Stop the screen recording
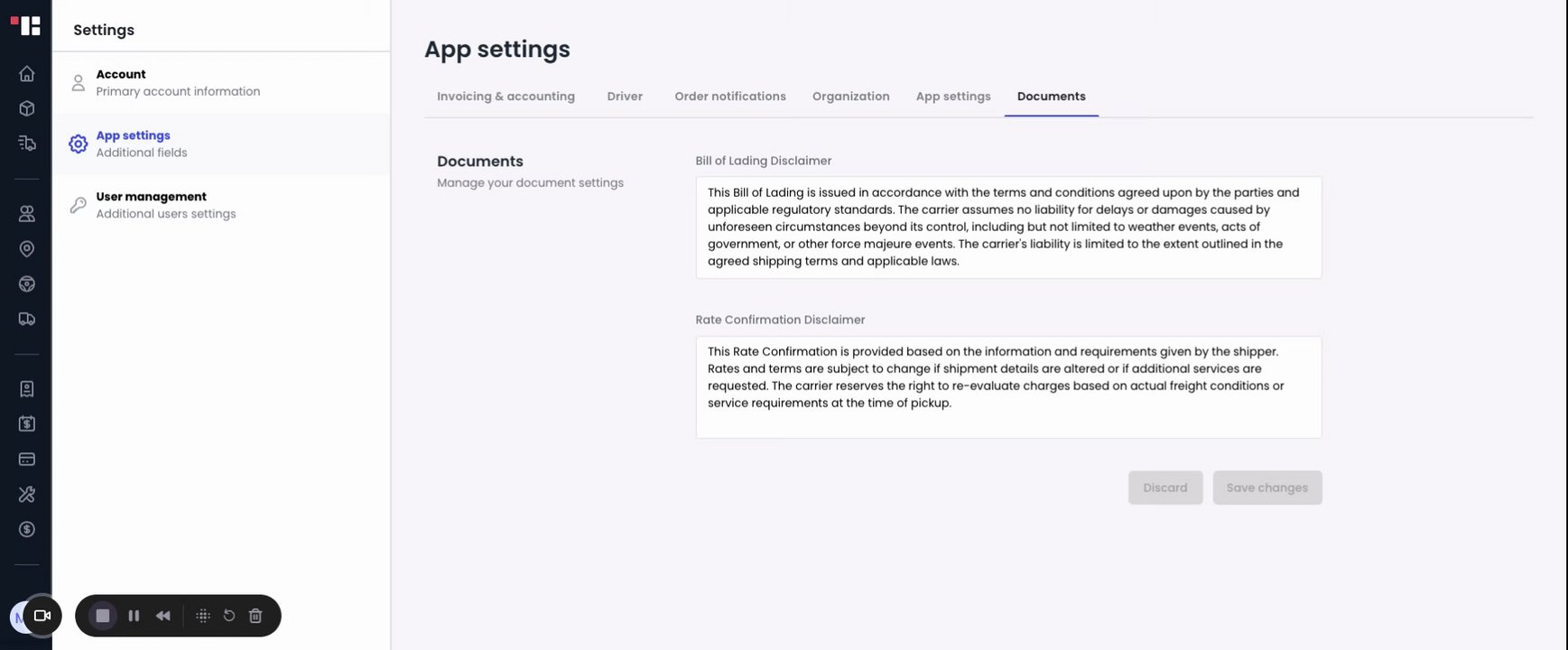Screen dimensions: 1568x650 tap(103, 616)
